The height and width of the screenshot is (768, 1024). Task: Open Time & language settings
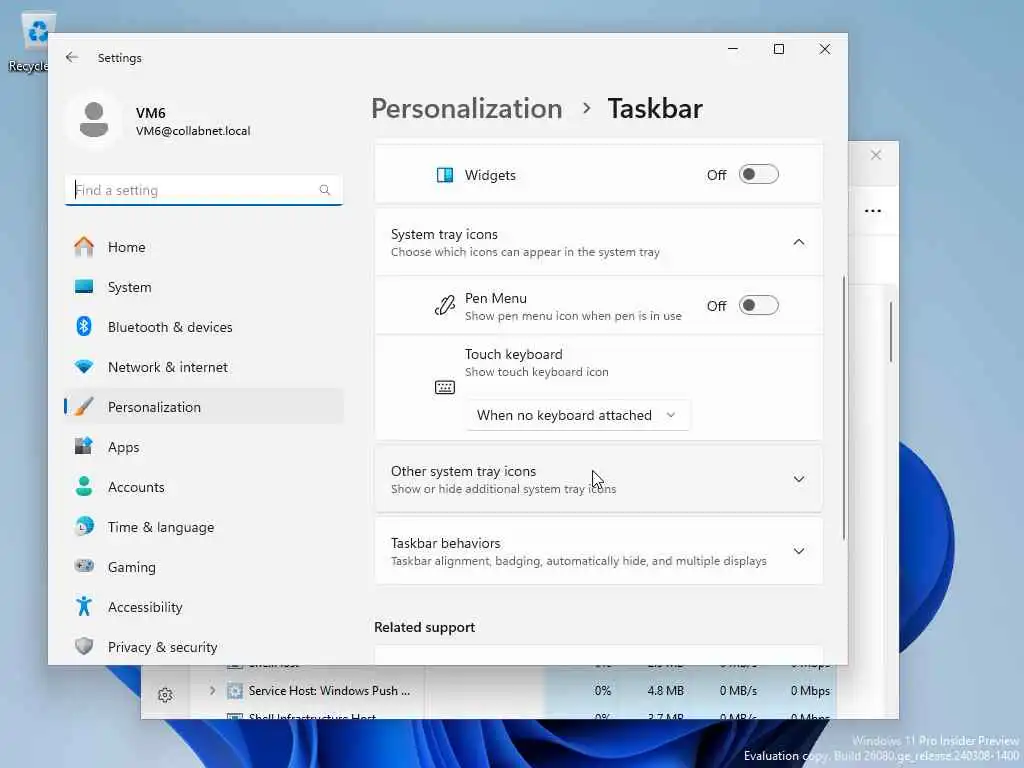point(204,526)
